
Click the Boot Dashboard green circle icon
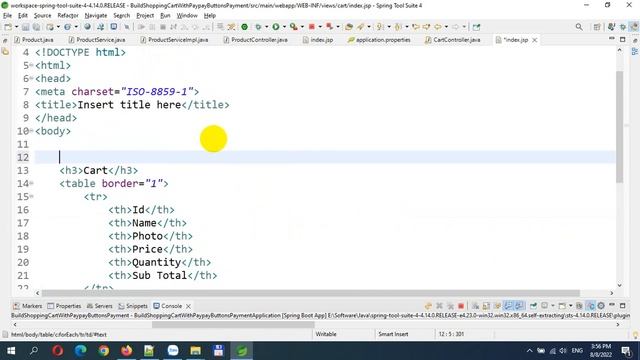click(244, 27)
